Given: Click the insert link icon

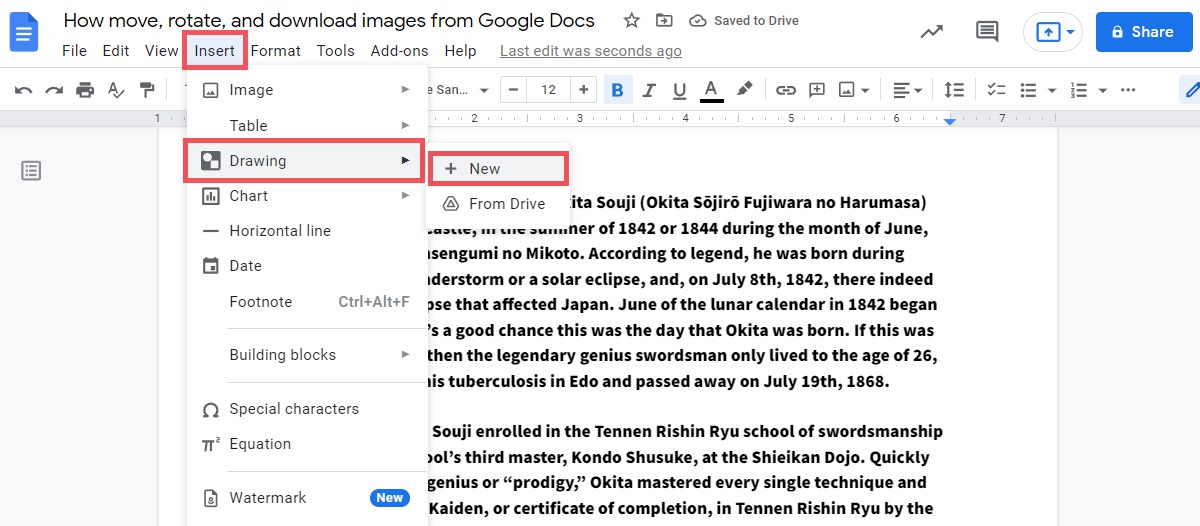Looking at the screenshot, I should 786,90.
